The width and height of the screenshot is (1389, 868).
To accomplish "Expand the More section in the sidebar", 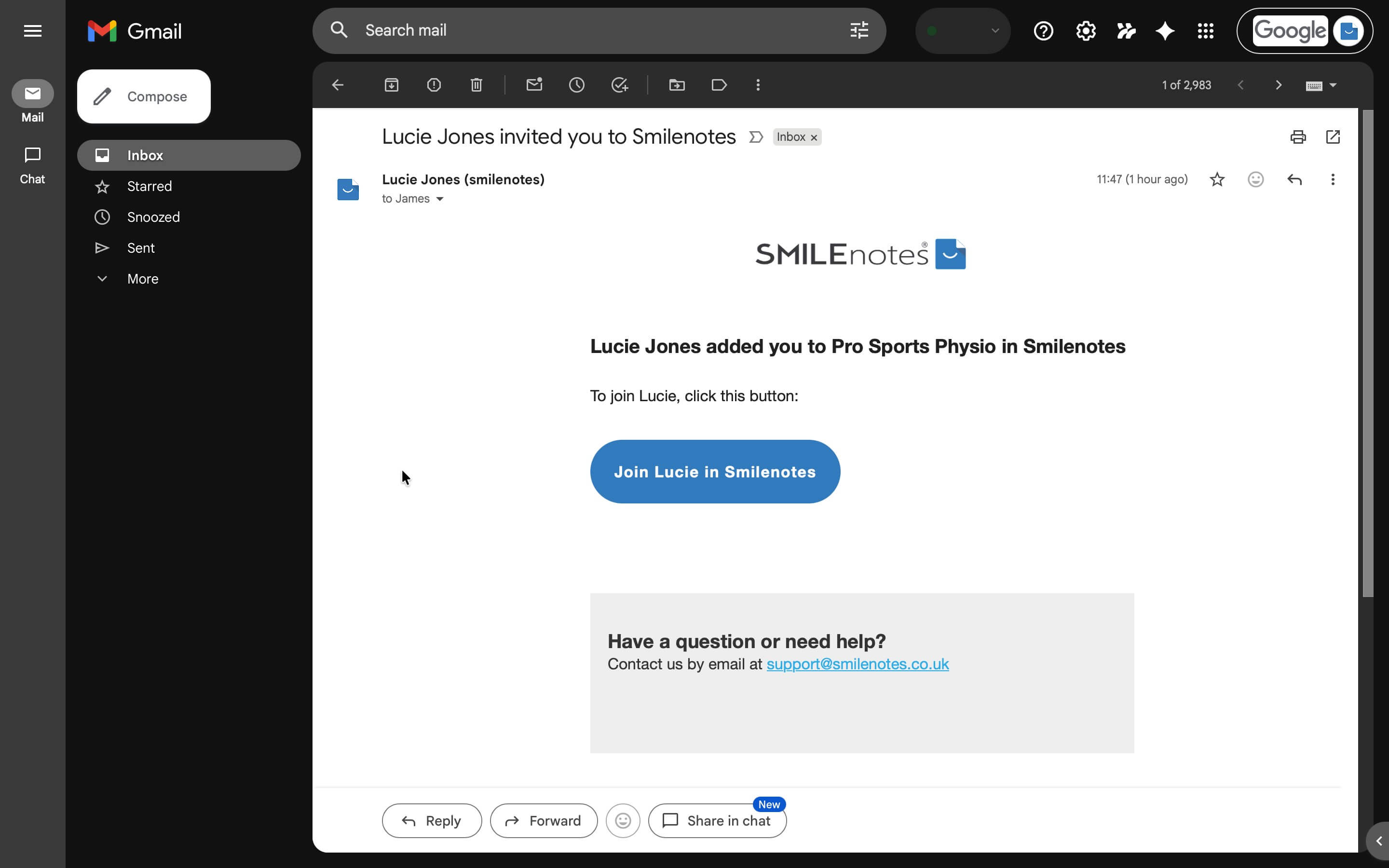I will 142,278.
